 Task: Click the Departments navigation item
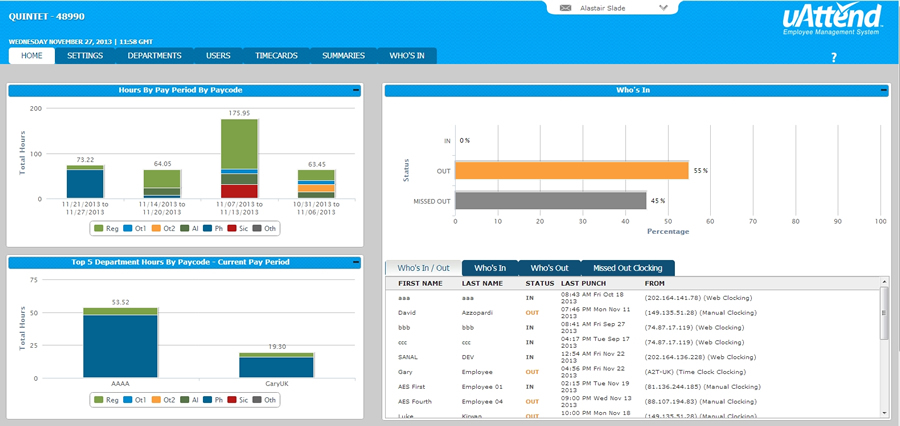click(154, 56)
